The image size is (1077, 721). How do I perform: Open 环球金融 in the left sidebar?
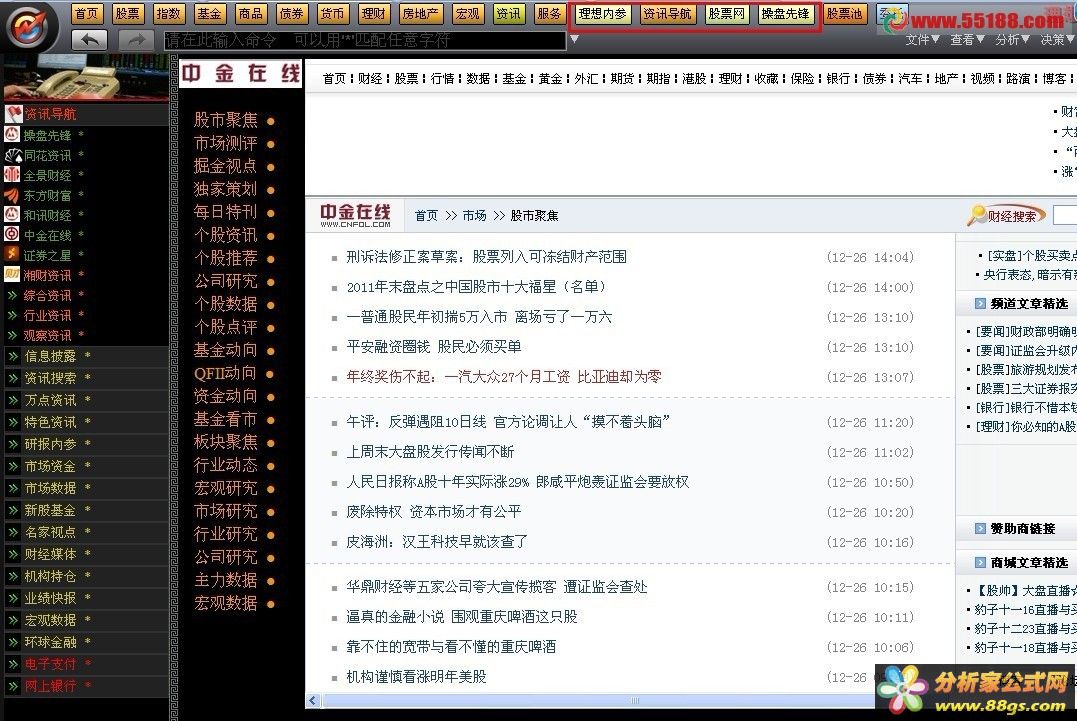50,642
